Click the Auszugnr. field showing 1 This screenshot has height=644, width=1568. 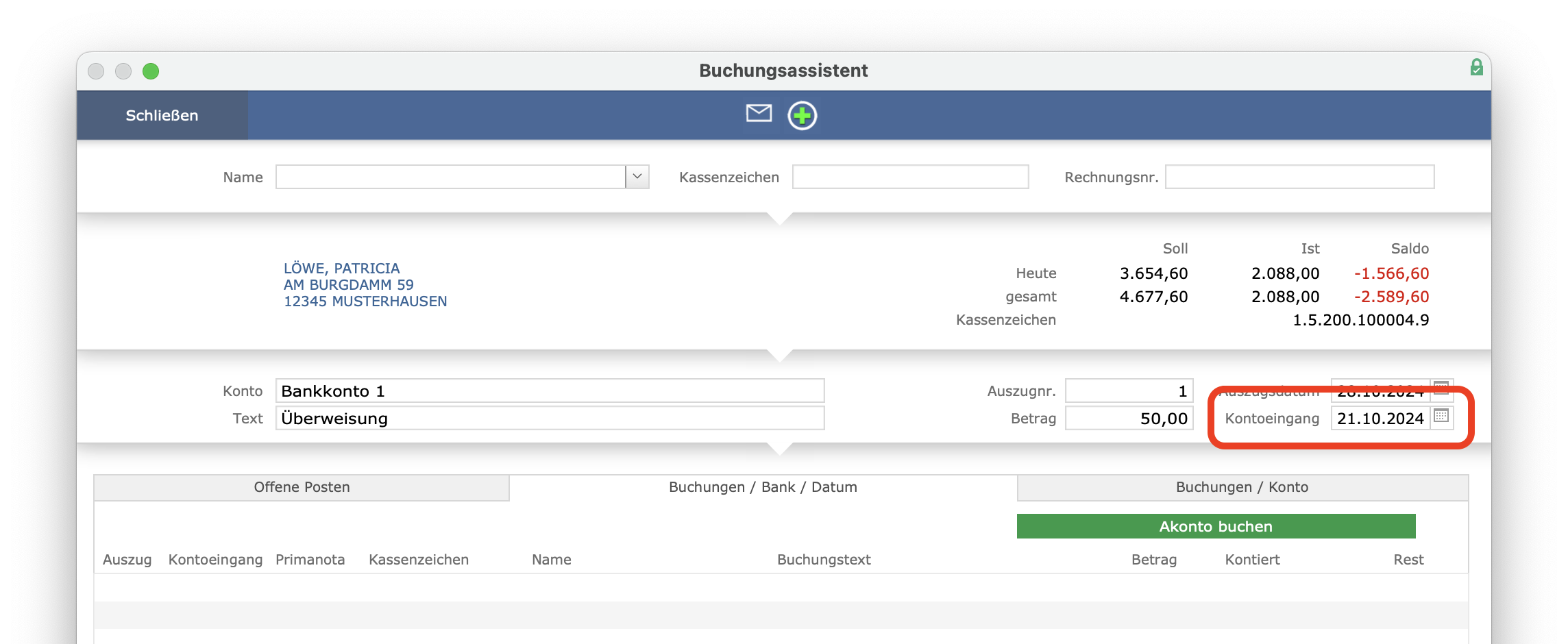click(1129, 391)
